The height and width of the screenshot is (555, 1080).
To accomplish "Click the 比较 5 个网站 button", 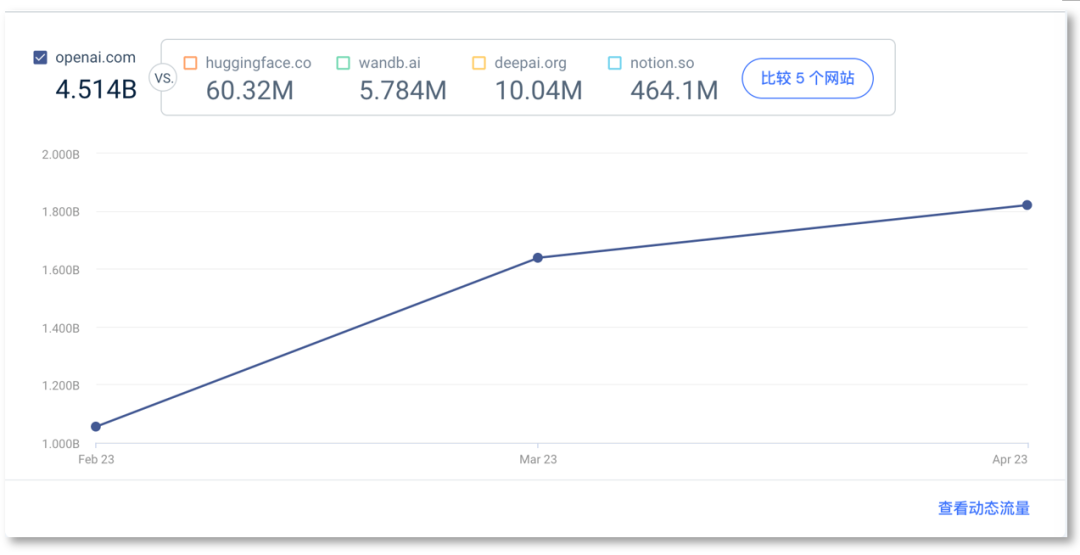I will pyautogui.click(x=807, y=78).
